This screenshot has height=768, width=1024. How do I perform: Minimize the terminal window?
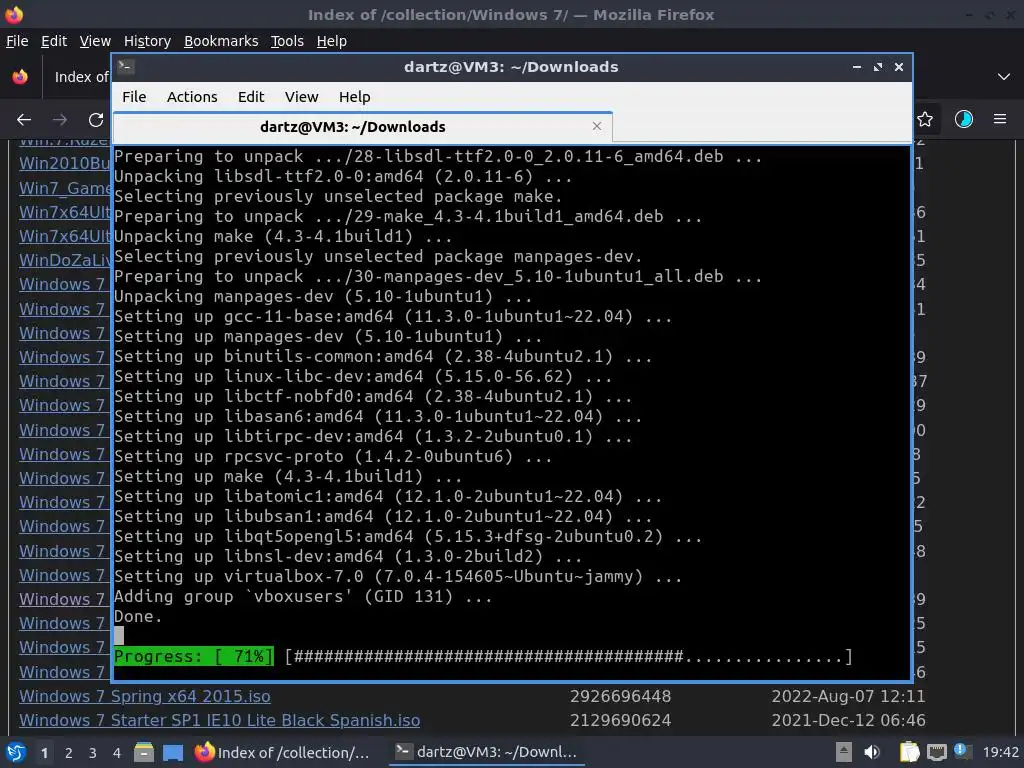point(857,67)
